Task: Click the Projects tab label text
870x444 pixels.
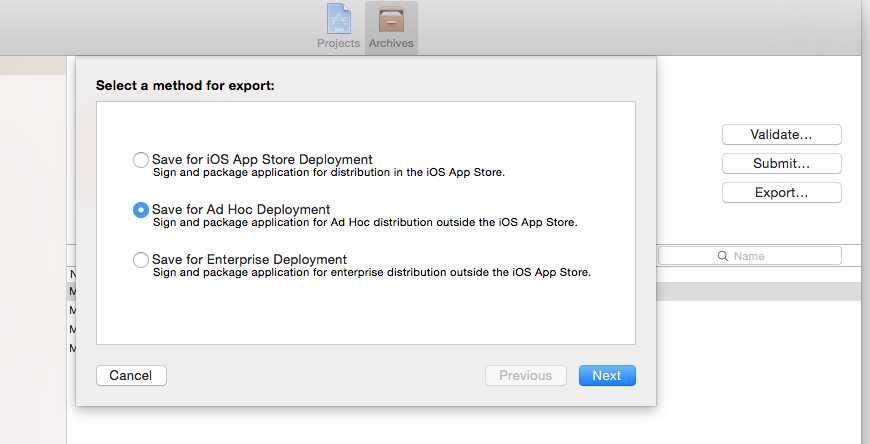Action: coord(338,44)
